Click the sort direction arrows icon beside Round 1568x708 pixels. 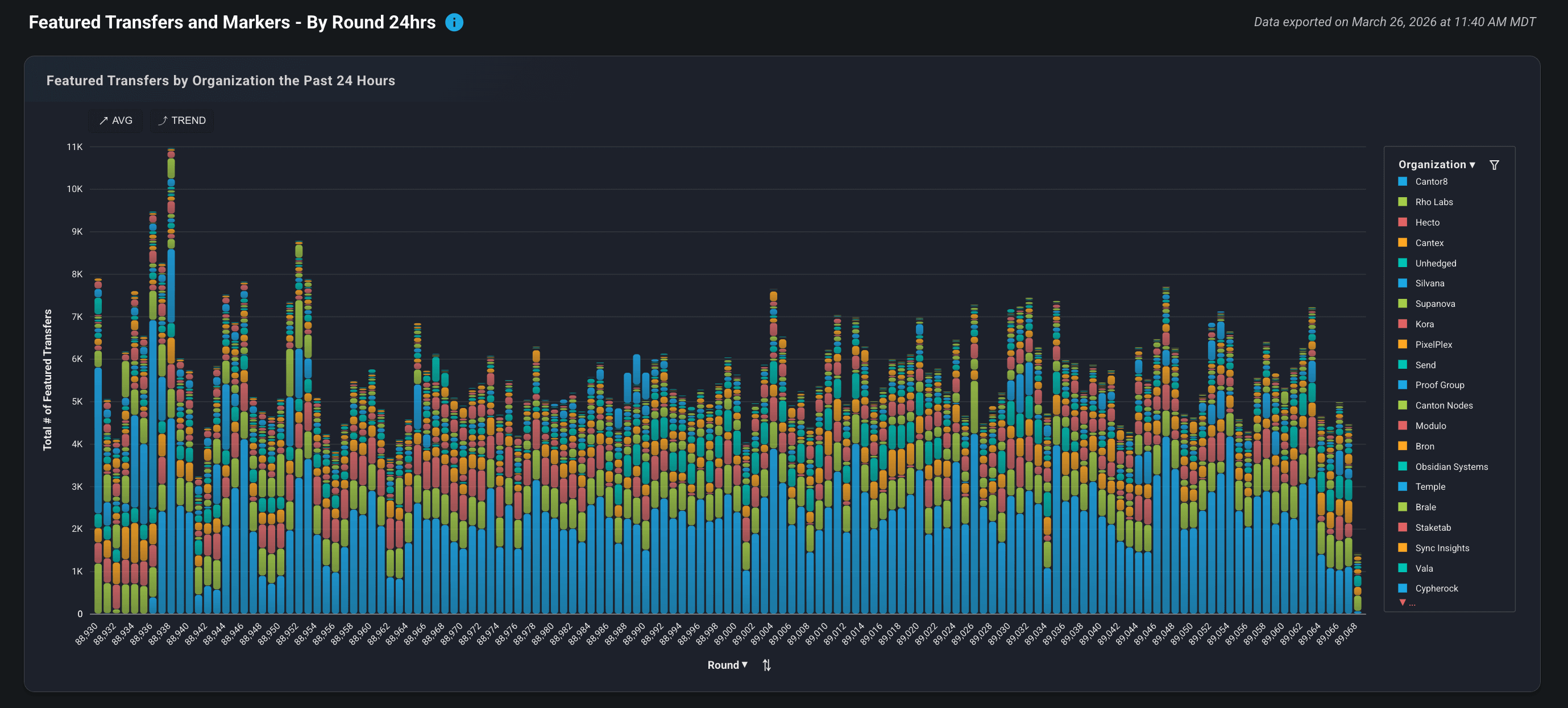tap(766, 665)
